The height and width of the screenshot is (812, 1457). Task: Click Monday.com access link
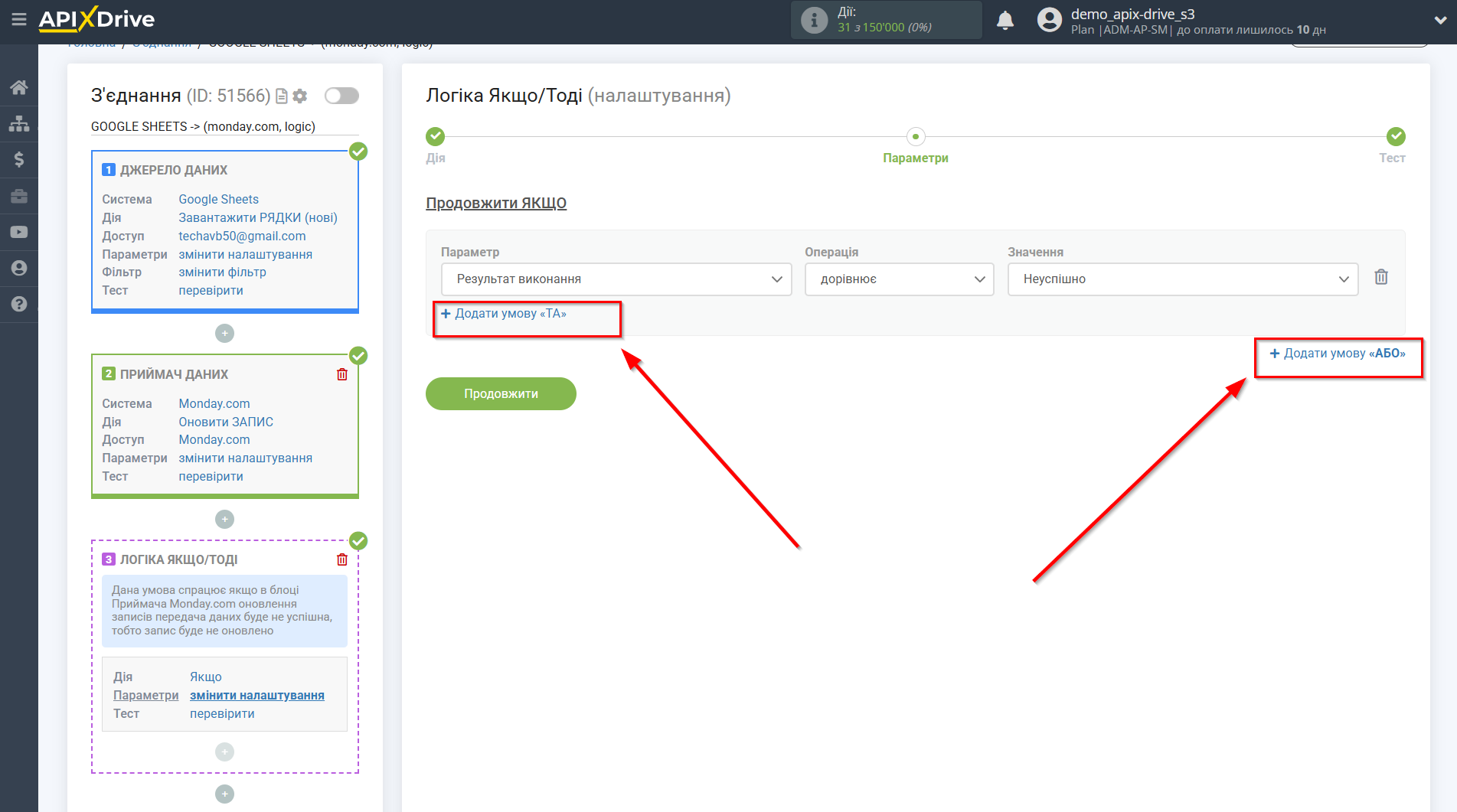coord(214,439)
